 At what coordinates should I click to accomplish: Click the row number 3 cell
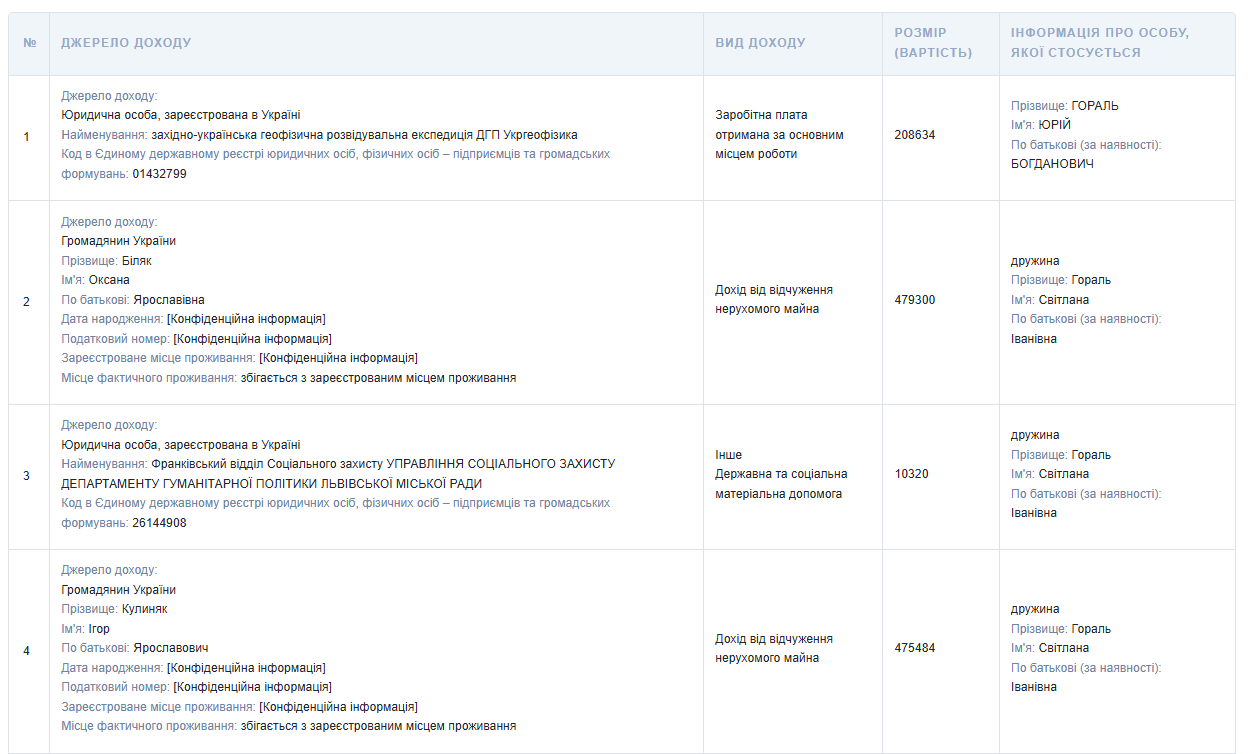point(27,475)
